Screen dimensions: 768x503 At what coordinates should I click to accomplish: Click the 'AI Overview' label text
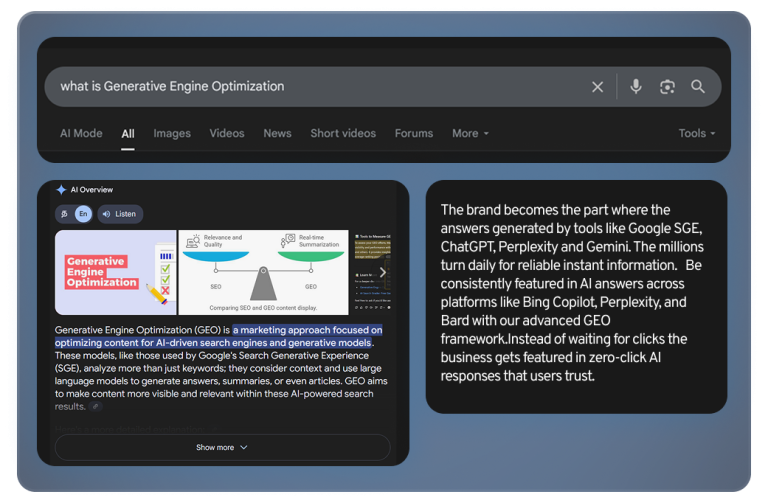[92, 190]
